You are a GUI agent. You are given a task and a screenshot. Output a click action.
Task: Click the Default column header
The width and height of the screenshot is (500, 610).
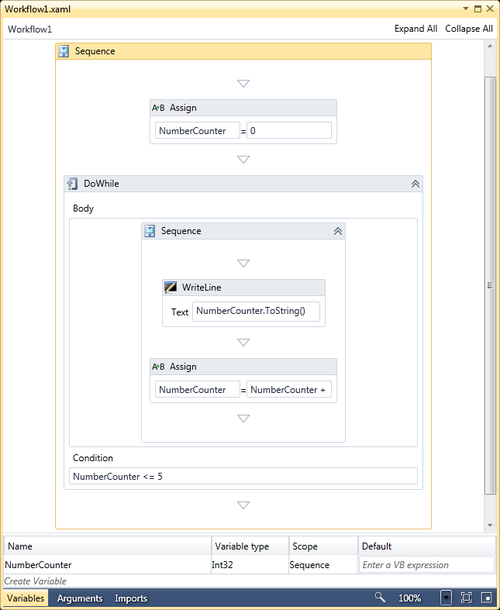(426, 546)
